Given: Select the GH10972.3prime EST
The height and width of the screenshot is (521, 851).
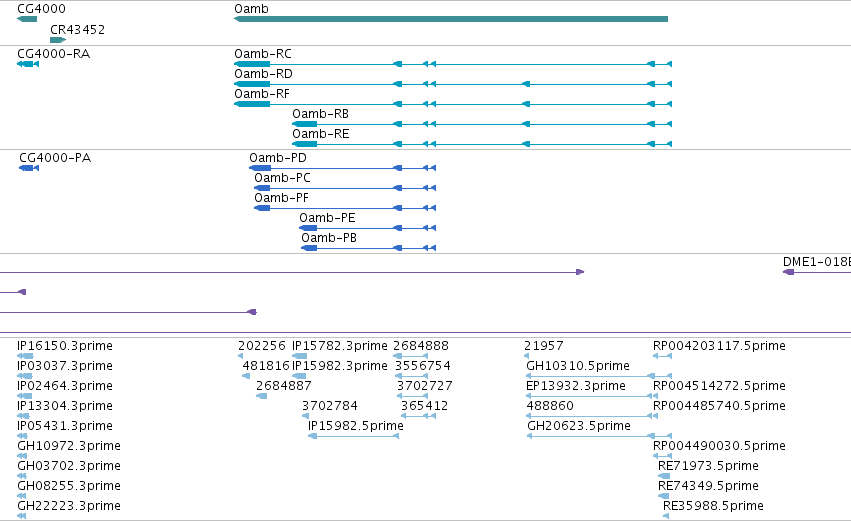Looking at the screenshot, I should point(69,446).
